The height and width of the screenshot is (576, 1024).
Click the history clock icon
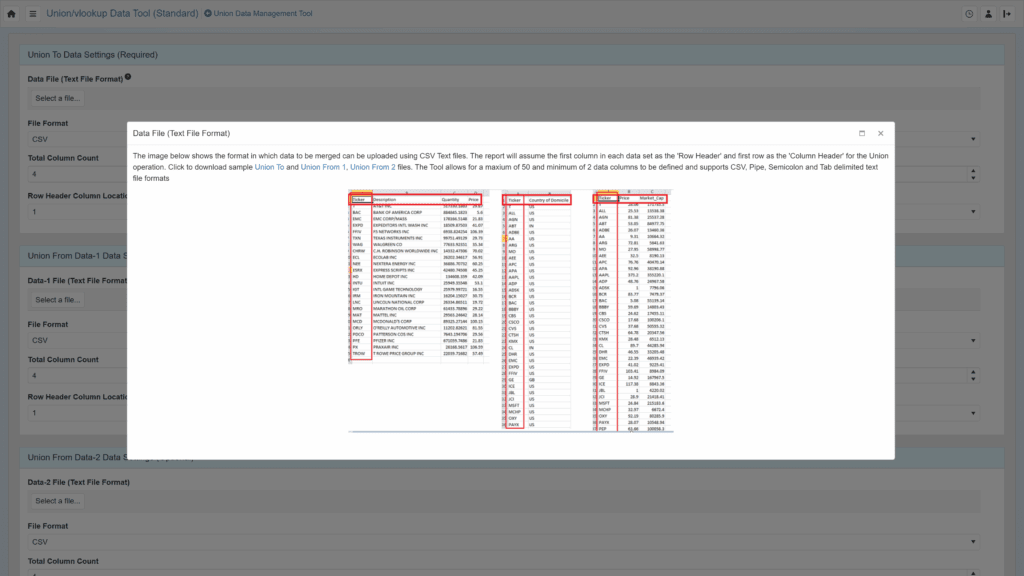tap(969, 14)
